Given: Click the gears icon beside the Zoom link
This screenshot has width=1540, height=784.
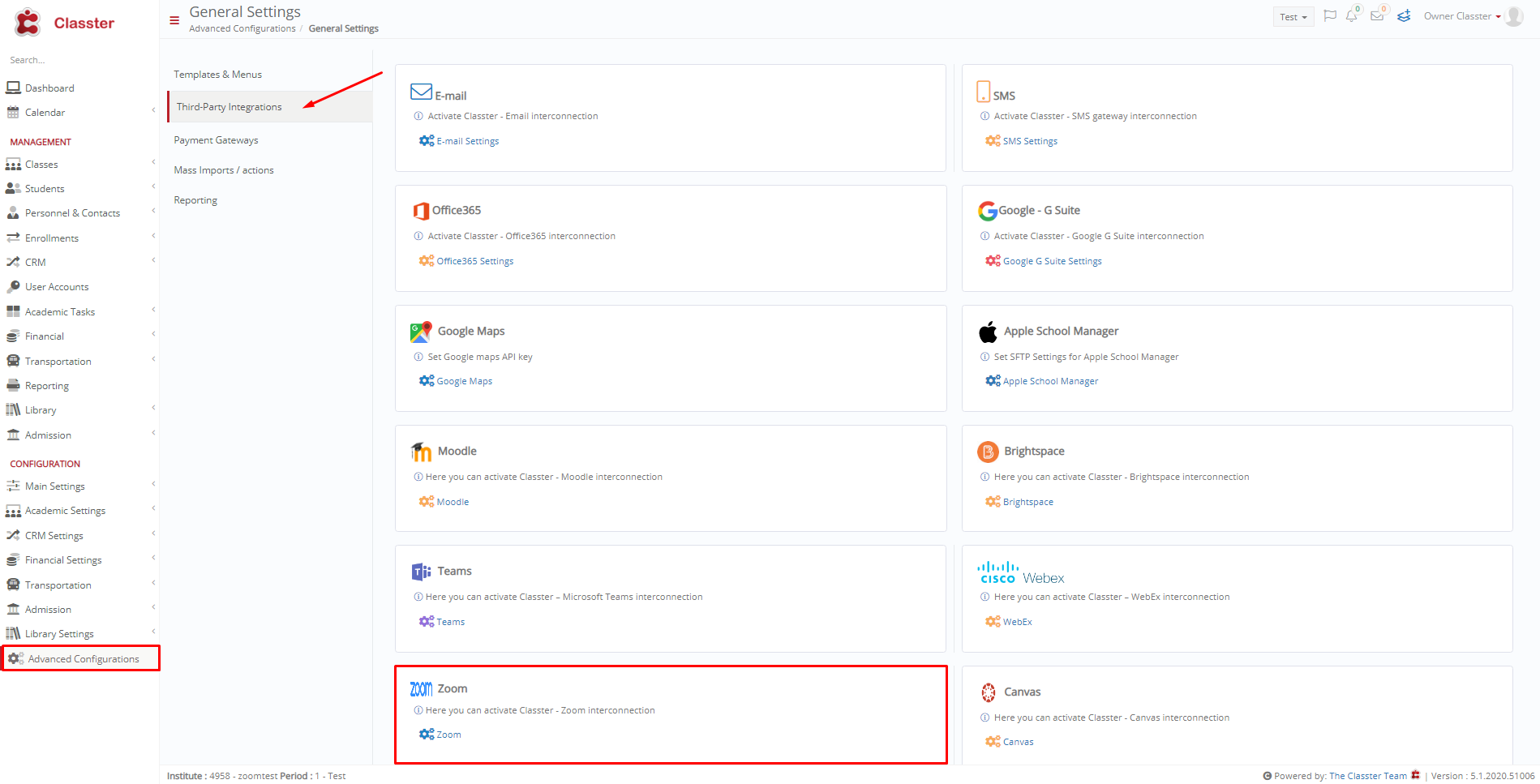Looking at the screenshot, I should click(427, 735).
